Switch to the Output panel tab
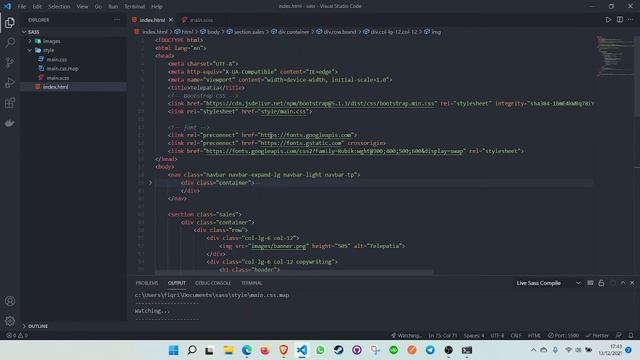 177,283
